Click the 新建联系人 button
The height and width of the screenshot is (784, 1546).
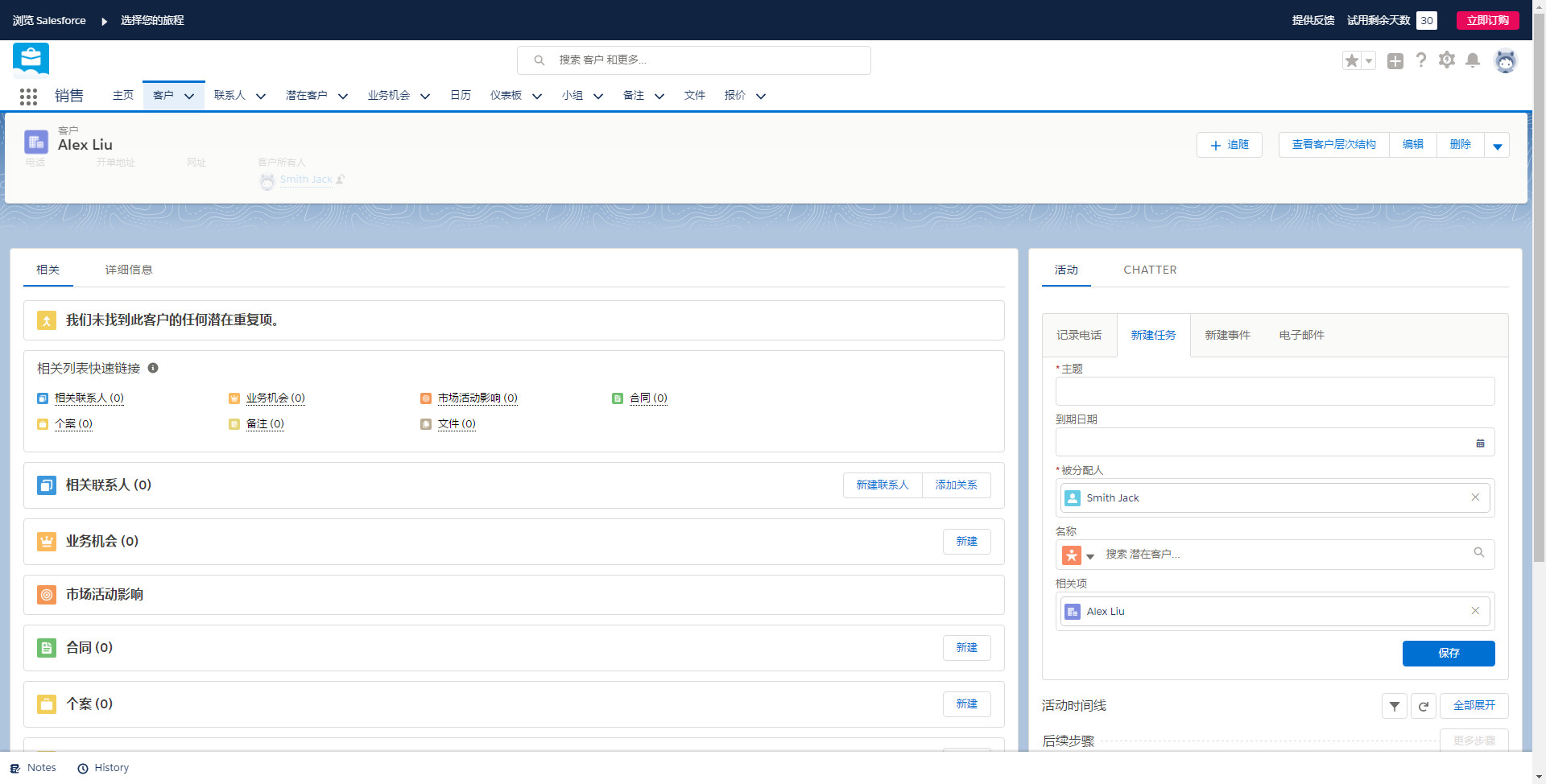883,485
